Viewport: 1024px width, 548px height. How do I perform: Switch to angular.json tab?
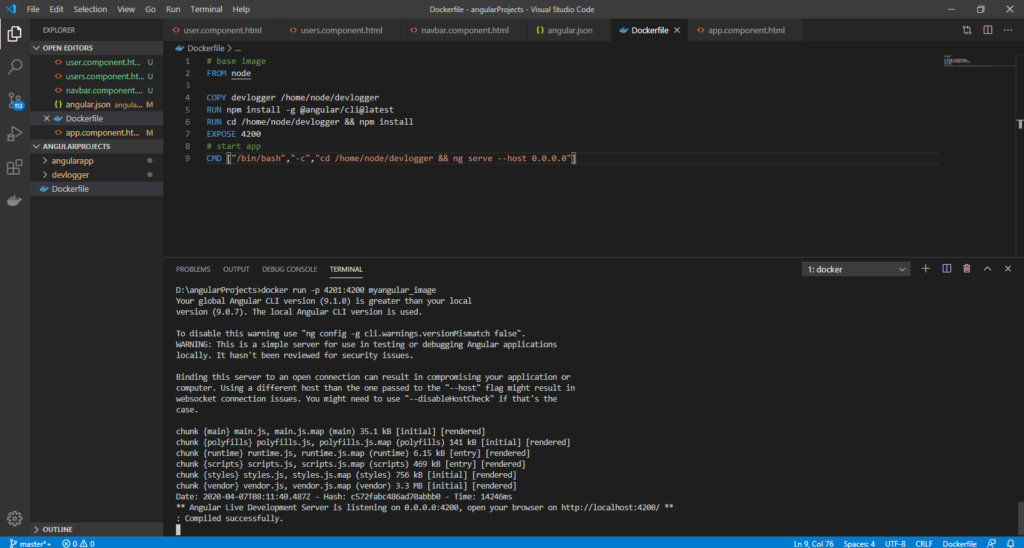[x=568, y=30]
